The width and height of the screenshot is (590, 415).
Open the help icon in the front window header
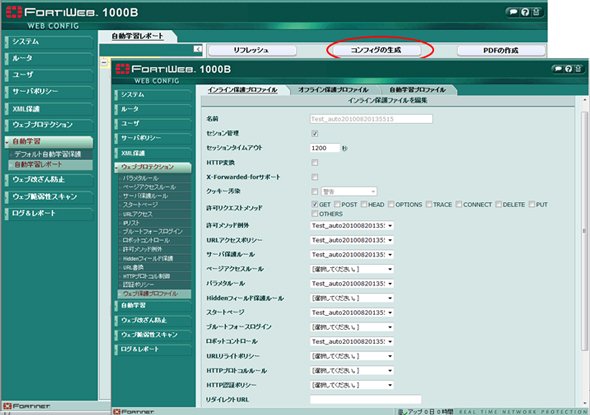coord(568,68)
